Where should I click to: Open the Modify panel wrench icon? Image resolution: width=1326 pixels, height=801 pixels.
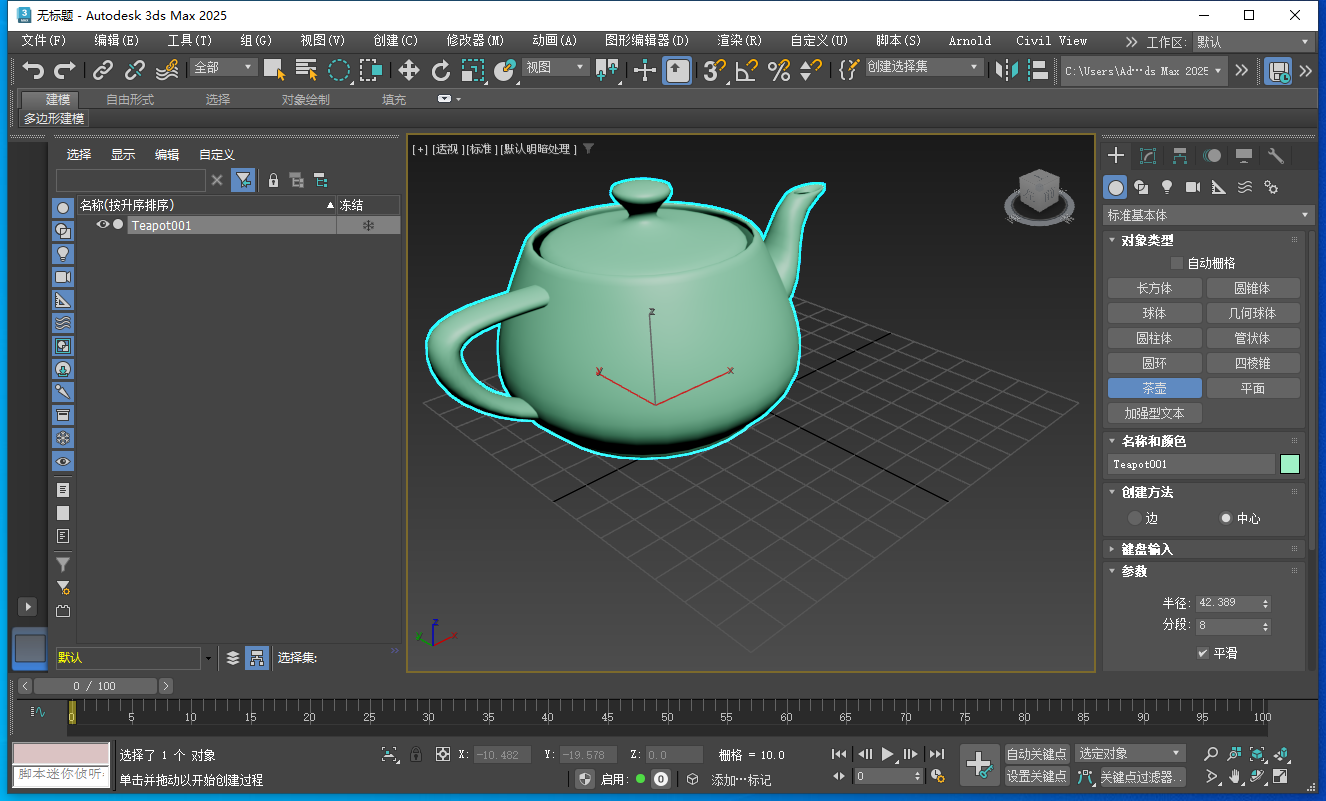(x=1275, y=156)
